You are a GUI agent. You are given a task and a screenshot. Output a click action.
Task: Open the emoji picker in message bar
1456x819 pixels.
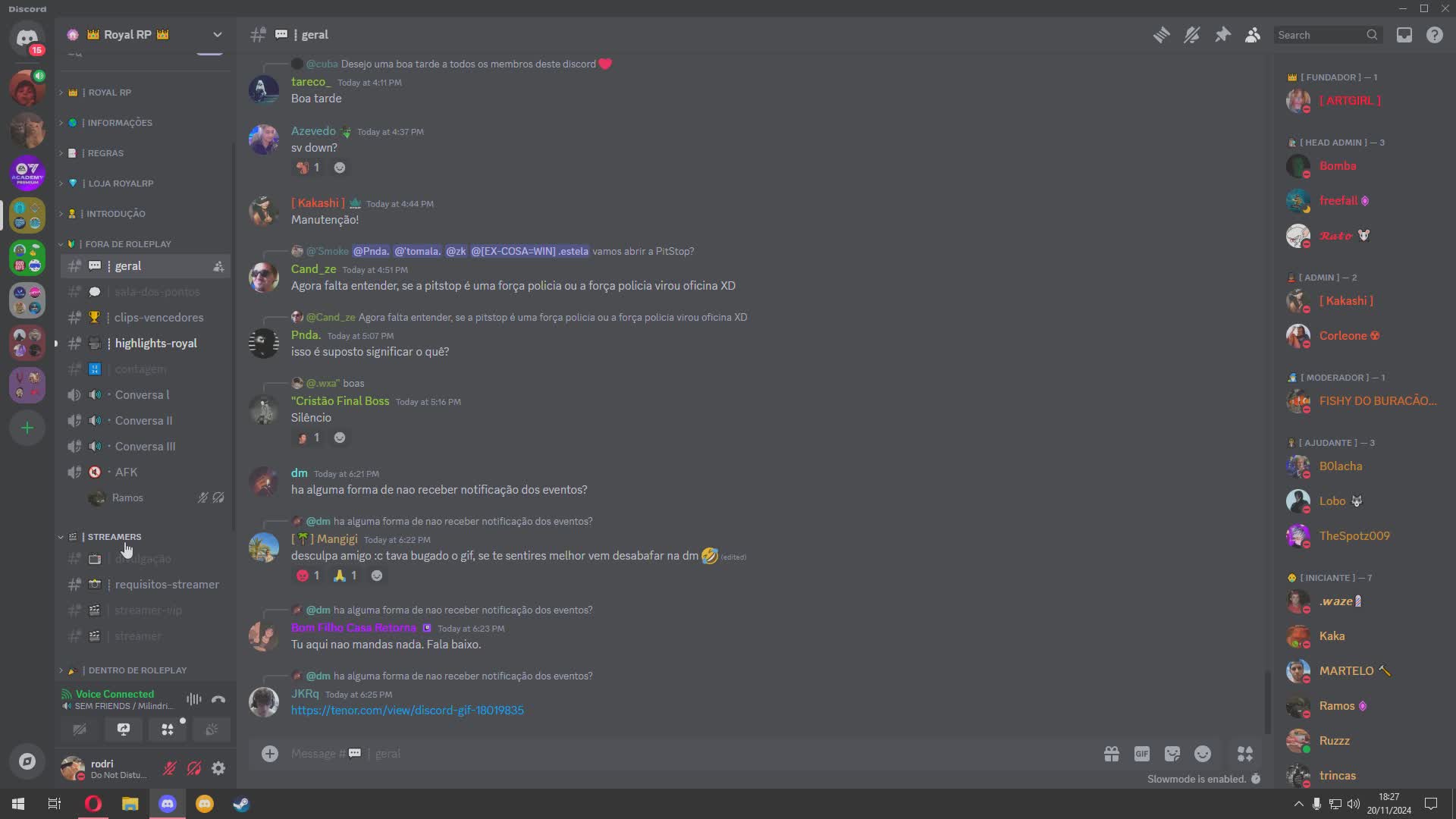click(x=1203, y=754)
